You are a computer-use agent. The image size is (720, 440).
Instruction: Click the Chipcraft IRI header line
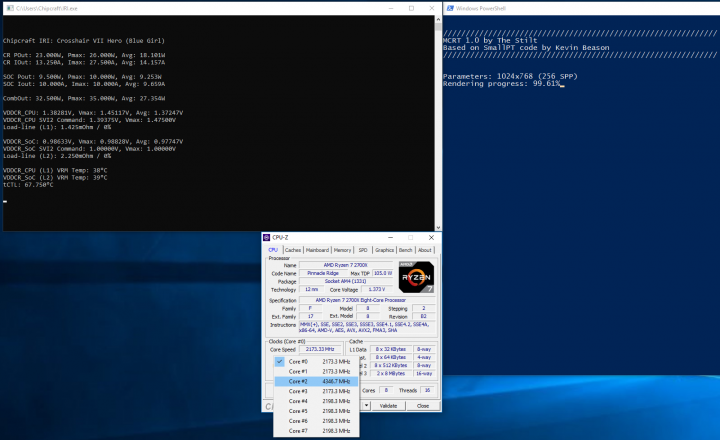[x=84, y=40]
